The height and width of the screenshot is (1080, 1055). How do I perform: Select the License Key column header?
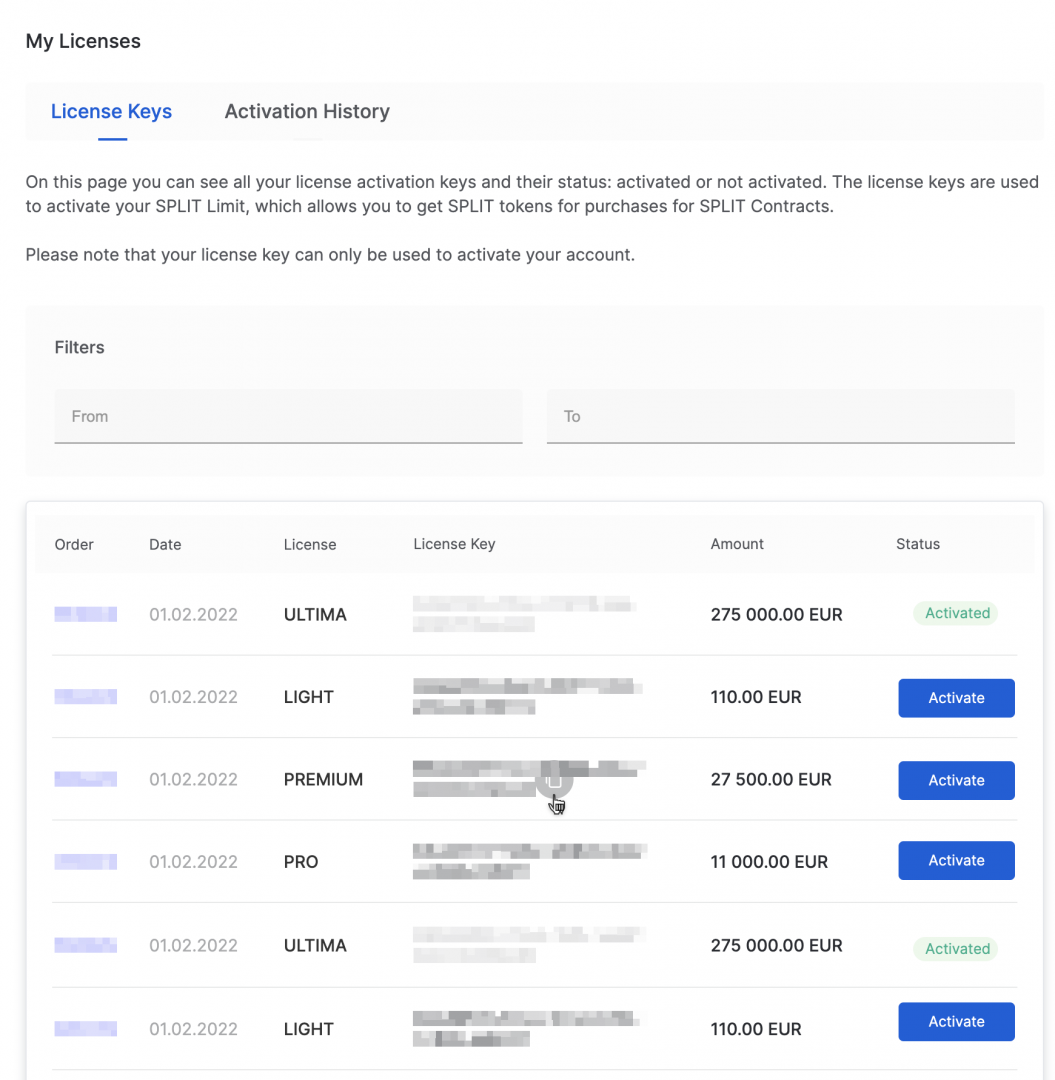[454, 545]
